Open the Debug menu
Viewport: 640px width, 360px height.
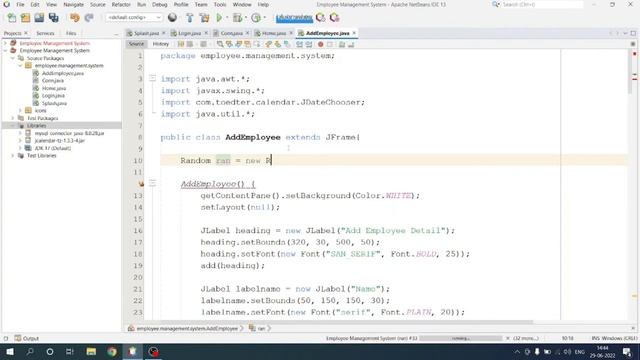coord(160,4)
